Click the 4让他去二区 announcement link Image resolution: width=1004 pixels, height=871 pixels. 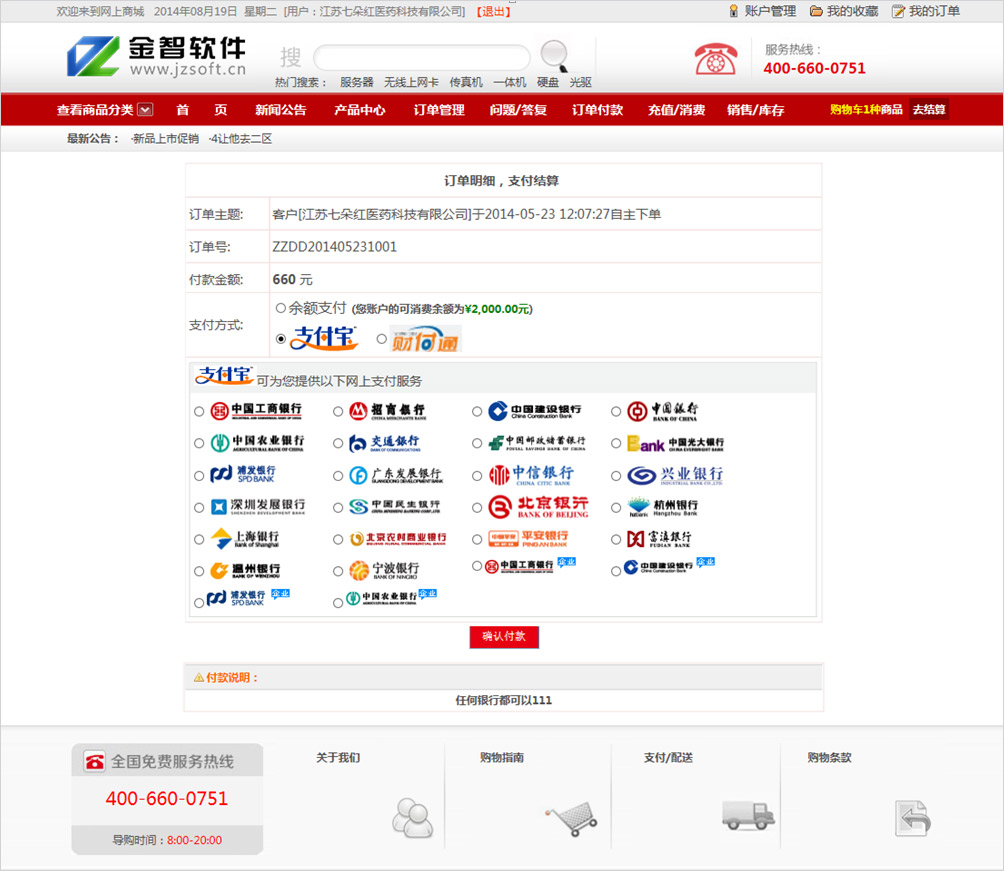[x=241, y=139]
